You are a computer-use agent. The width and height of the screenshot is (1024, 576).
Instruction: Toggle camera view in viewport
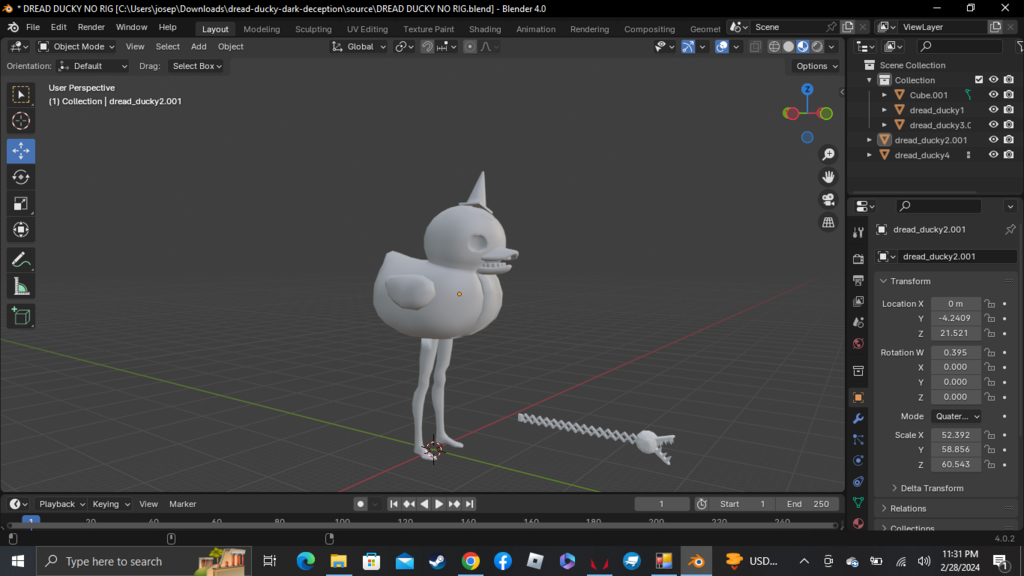click(828, 199)
